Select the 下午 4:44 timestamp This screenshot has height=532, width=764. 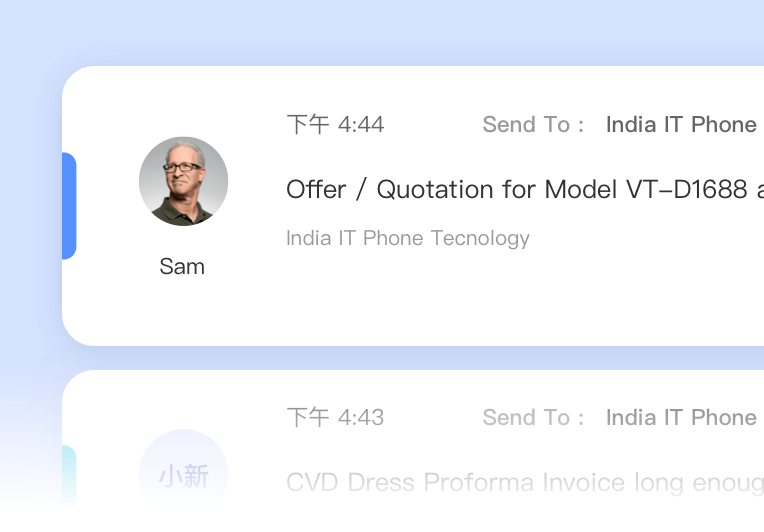coord(335,124)
